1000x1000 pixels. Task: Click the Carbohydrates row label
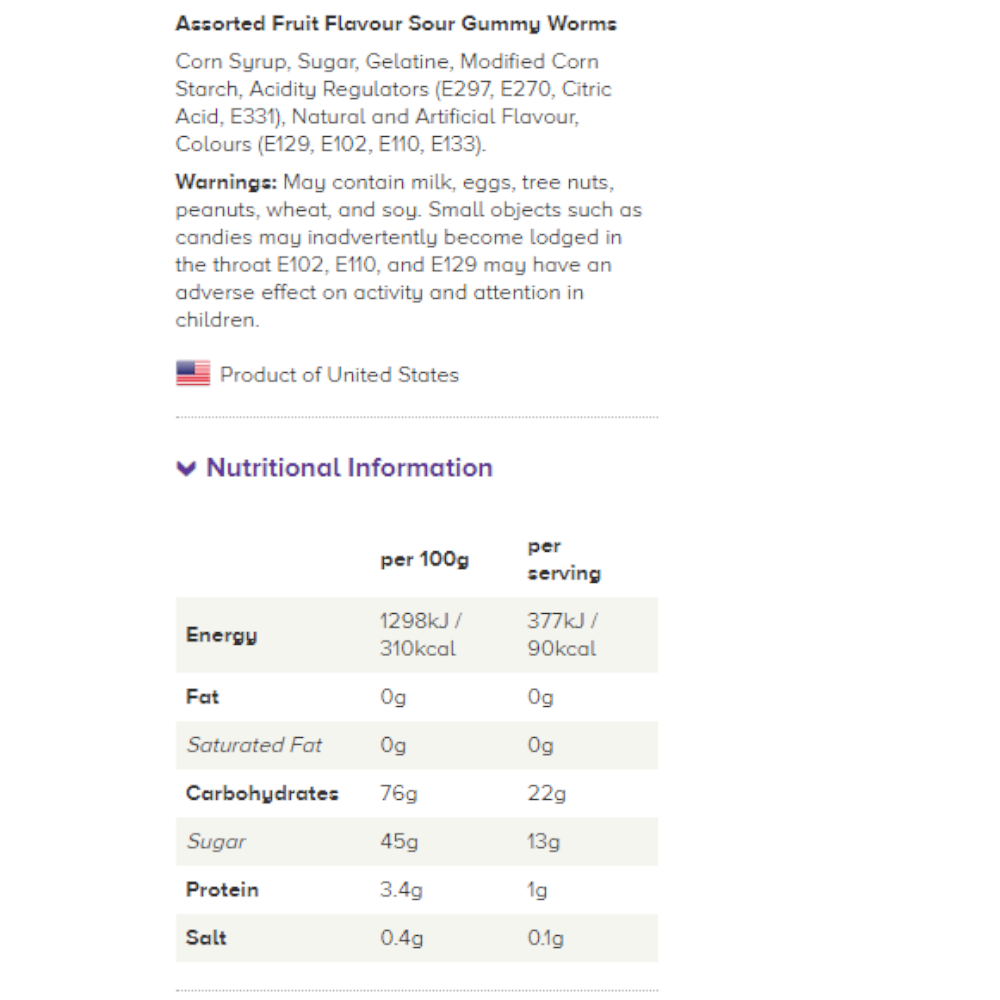(x=262, y=793)
